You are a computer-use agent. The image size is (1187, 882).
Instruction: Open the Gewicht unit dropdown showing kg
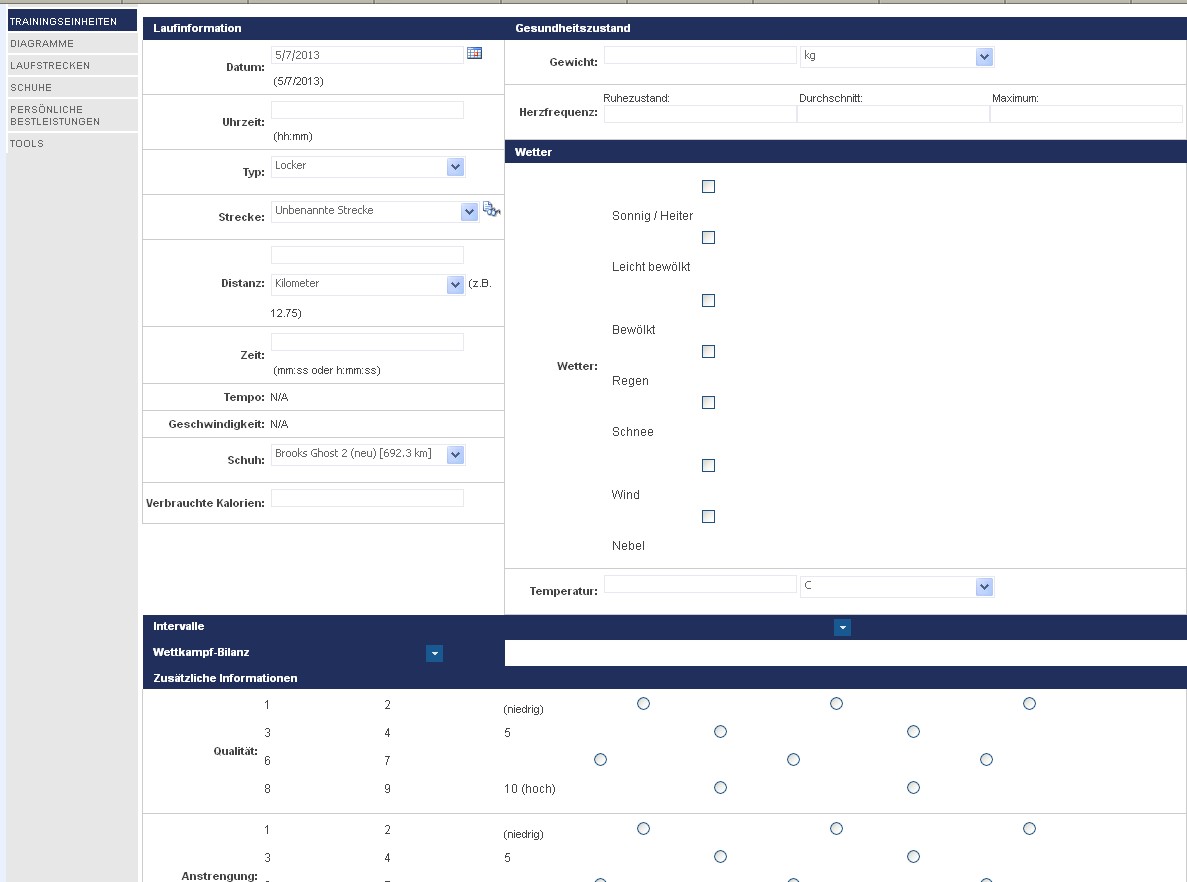[984, 57]
